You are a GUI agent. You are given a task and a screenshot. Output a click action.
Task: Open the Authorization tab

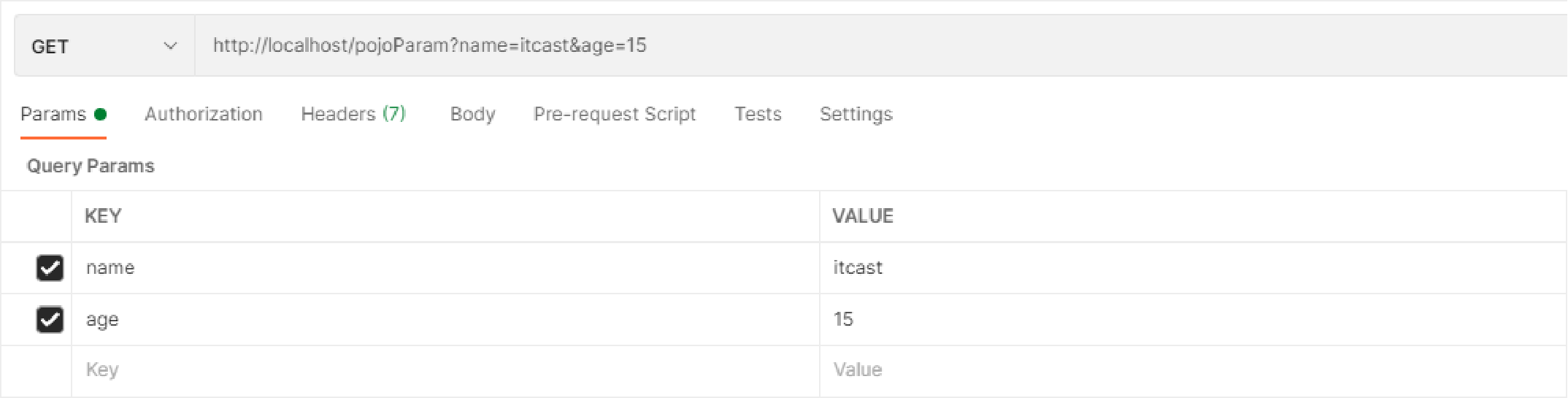(204, 115)
